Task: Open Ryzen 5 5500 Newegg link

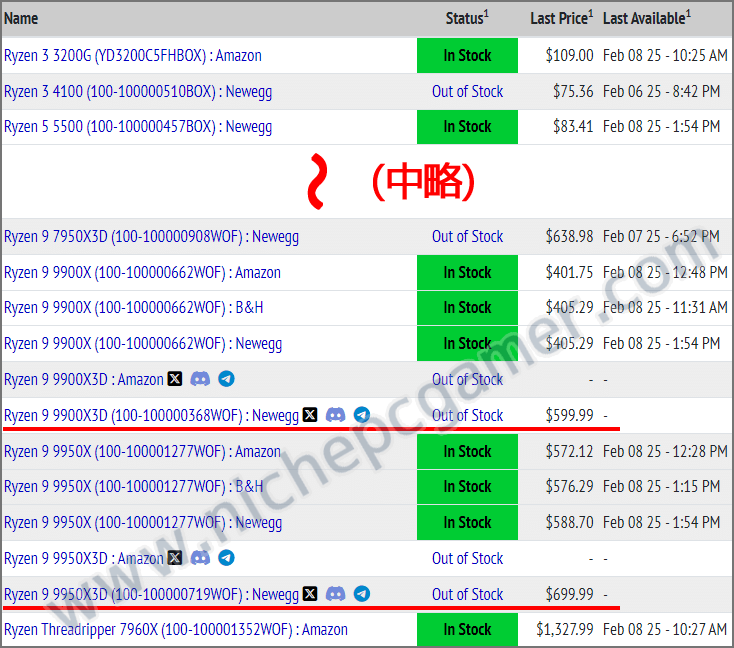Action: coord(138,127)
